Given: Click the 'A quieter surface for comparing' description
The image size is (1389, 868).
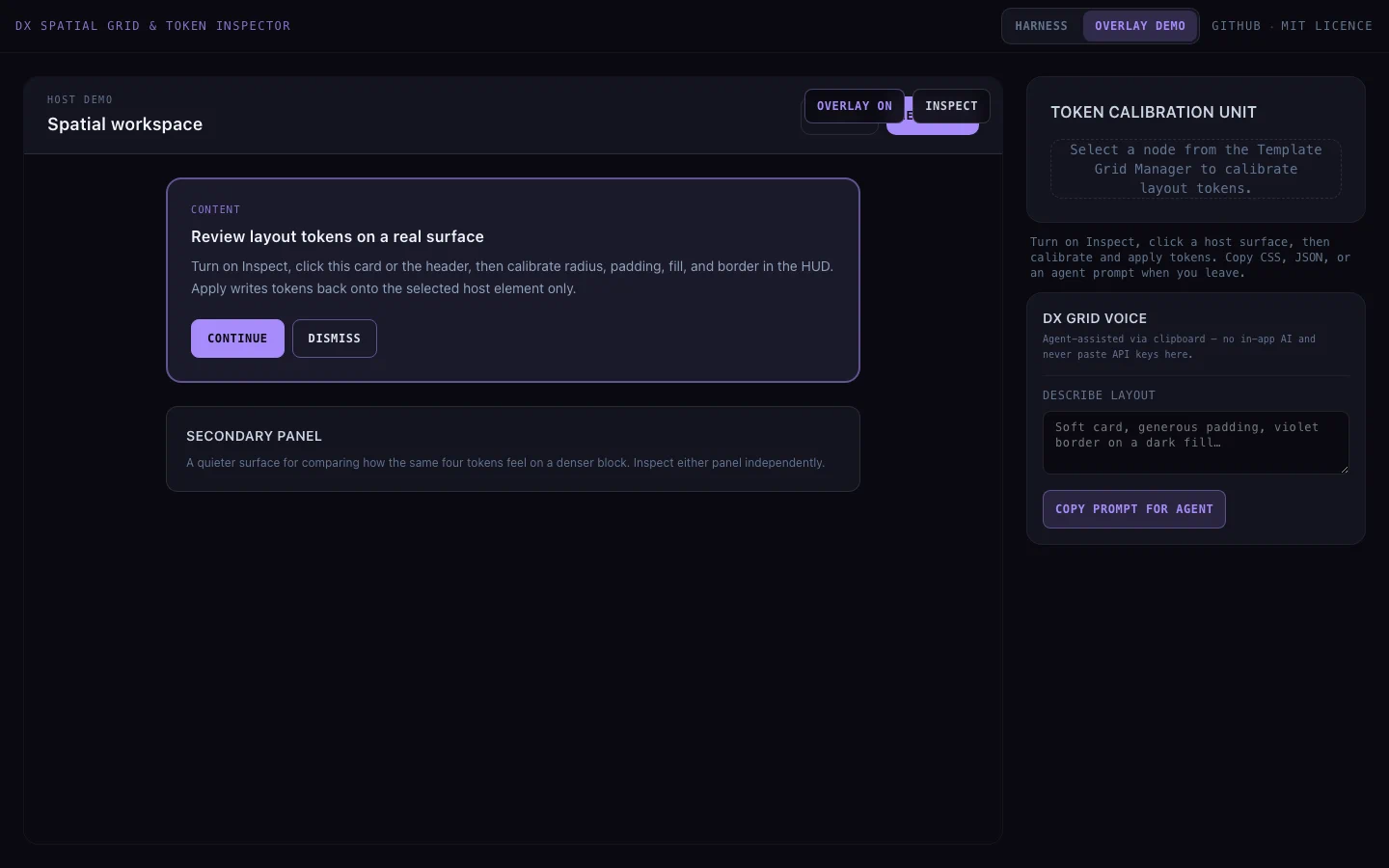Looking at the screenshot, I should tap(505, 463).
